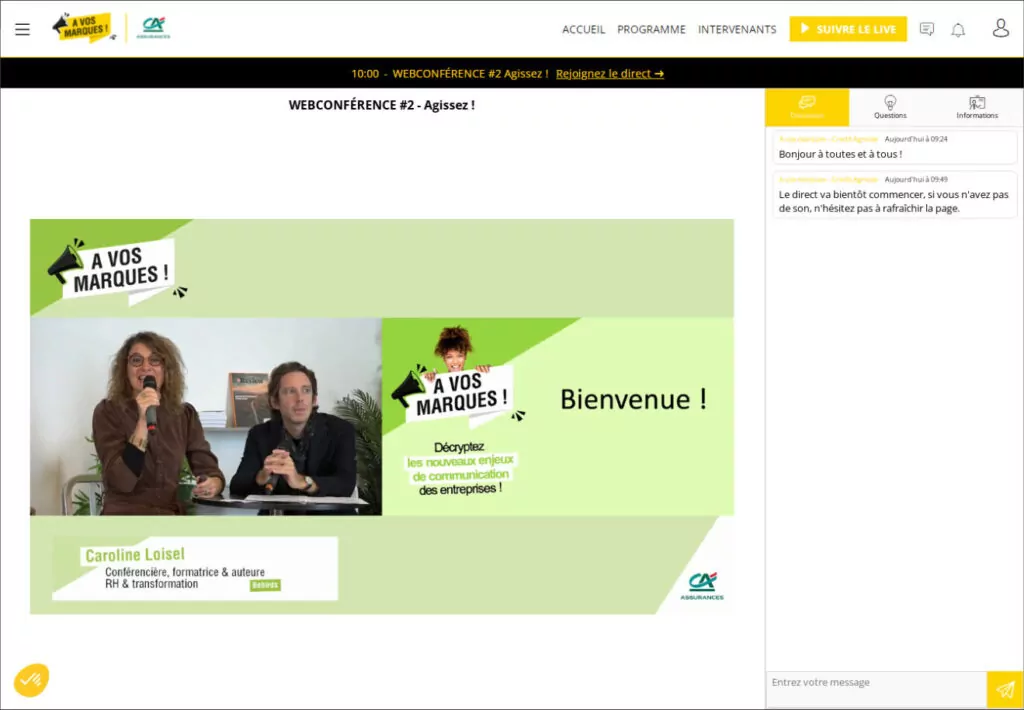The height and width of the screenshot is (710, 1024).
Task: Open the user profile icon
Action: 1000,28
